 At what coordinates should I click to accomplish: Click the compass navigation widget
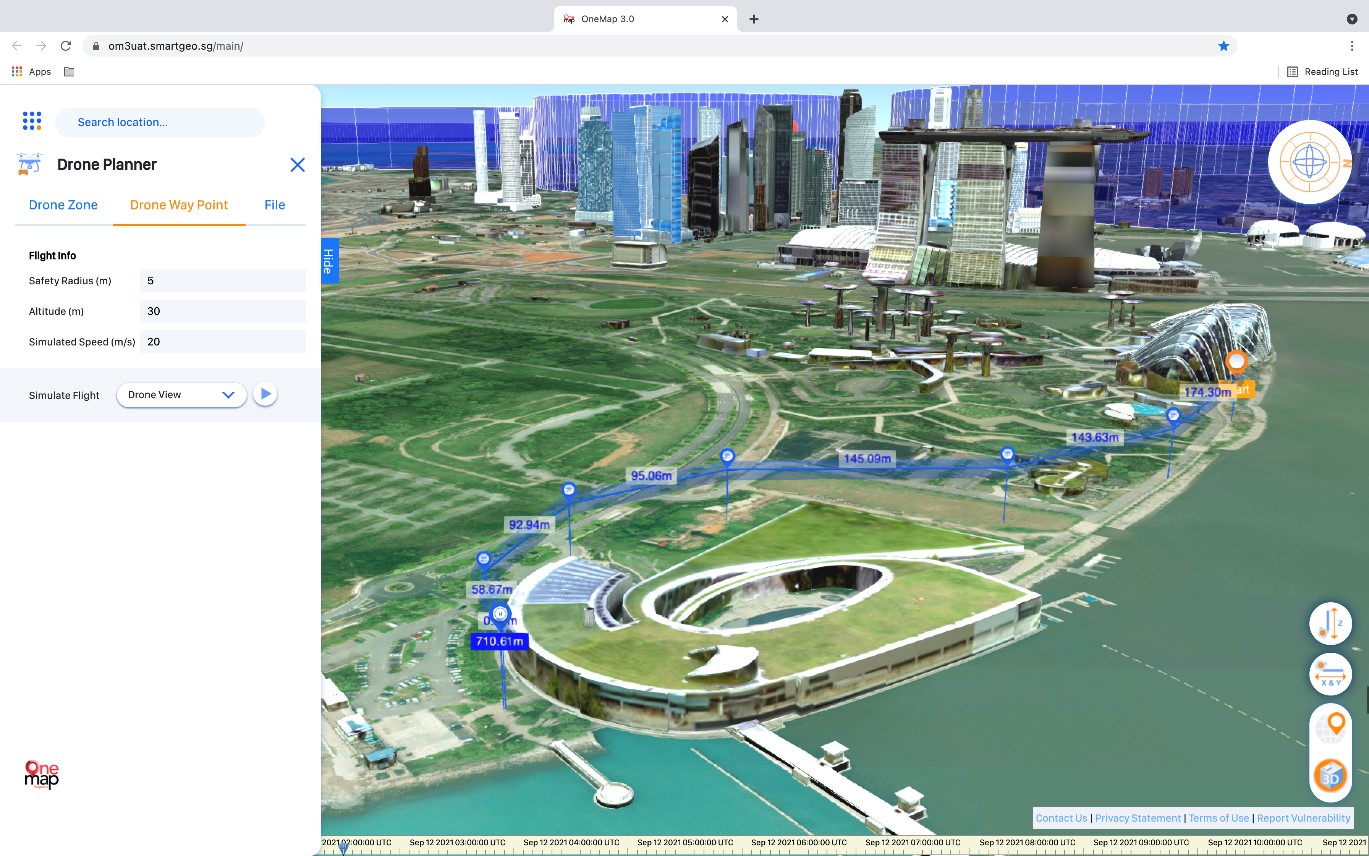click(1309, 161)
